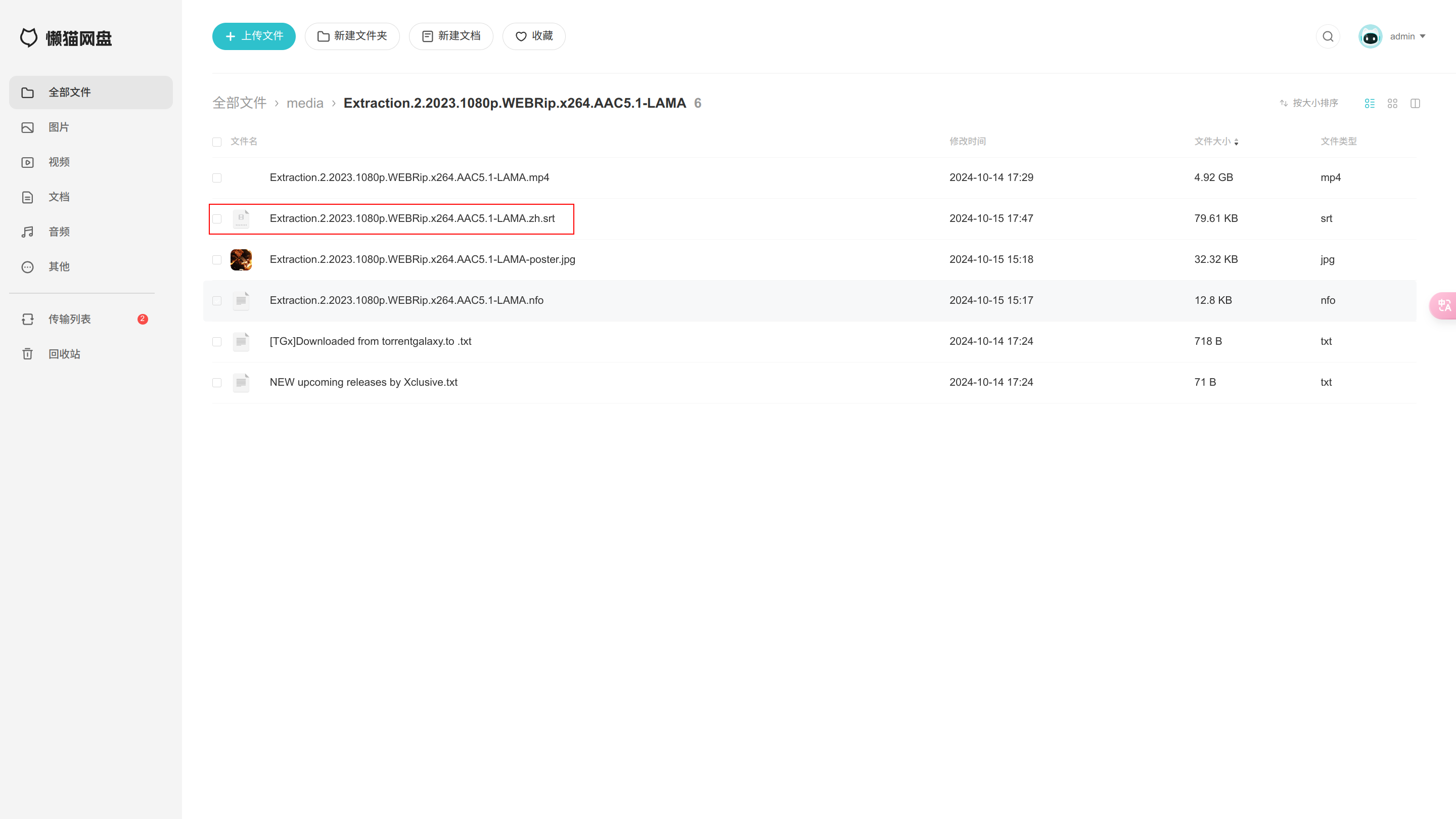Click the 图片 image icon in sidebar
This screenshot has width=1456, height=819.
[28, 128]
